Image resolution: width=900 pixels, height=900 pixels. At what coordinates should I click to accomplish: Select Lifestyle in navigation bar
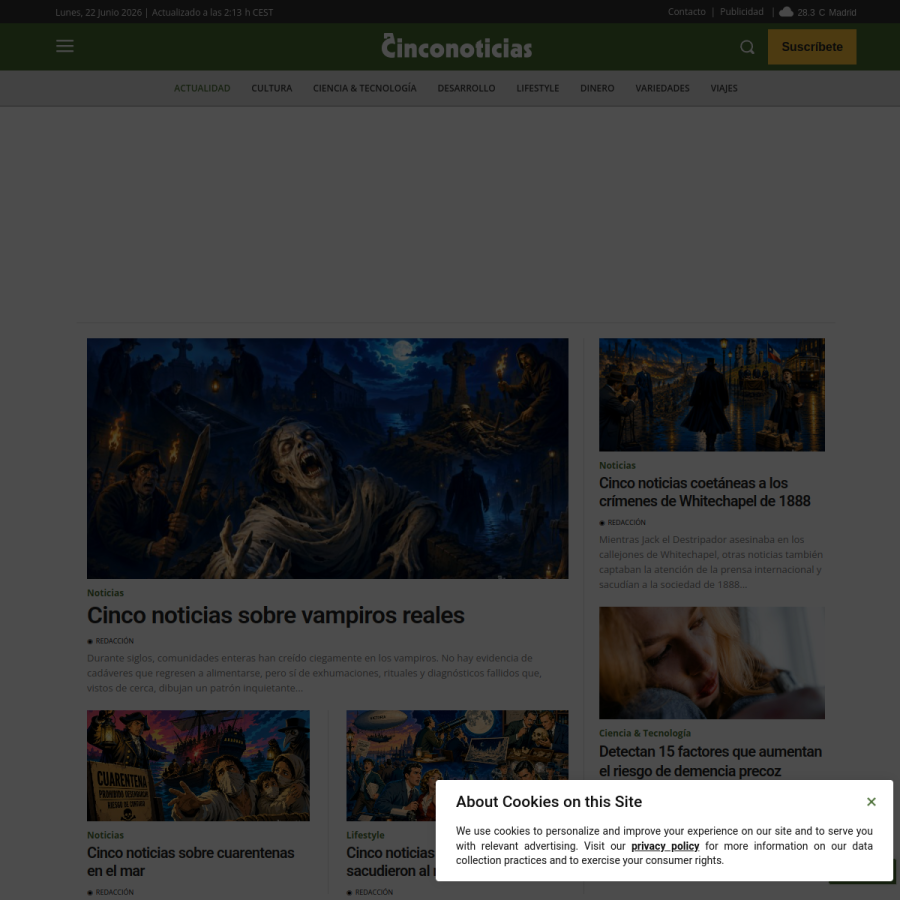537,88
